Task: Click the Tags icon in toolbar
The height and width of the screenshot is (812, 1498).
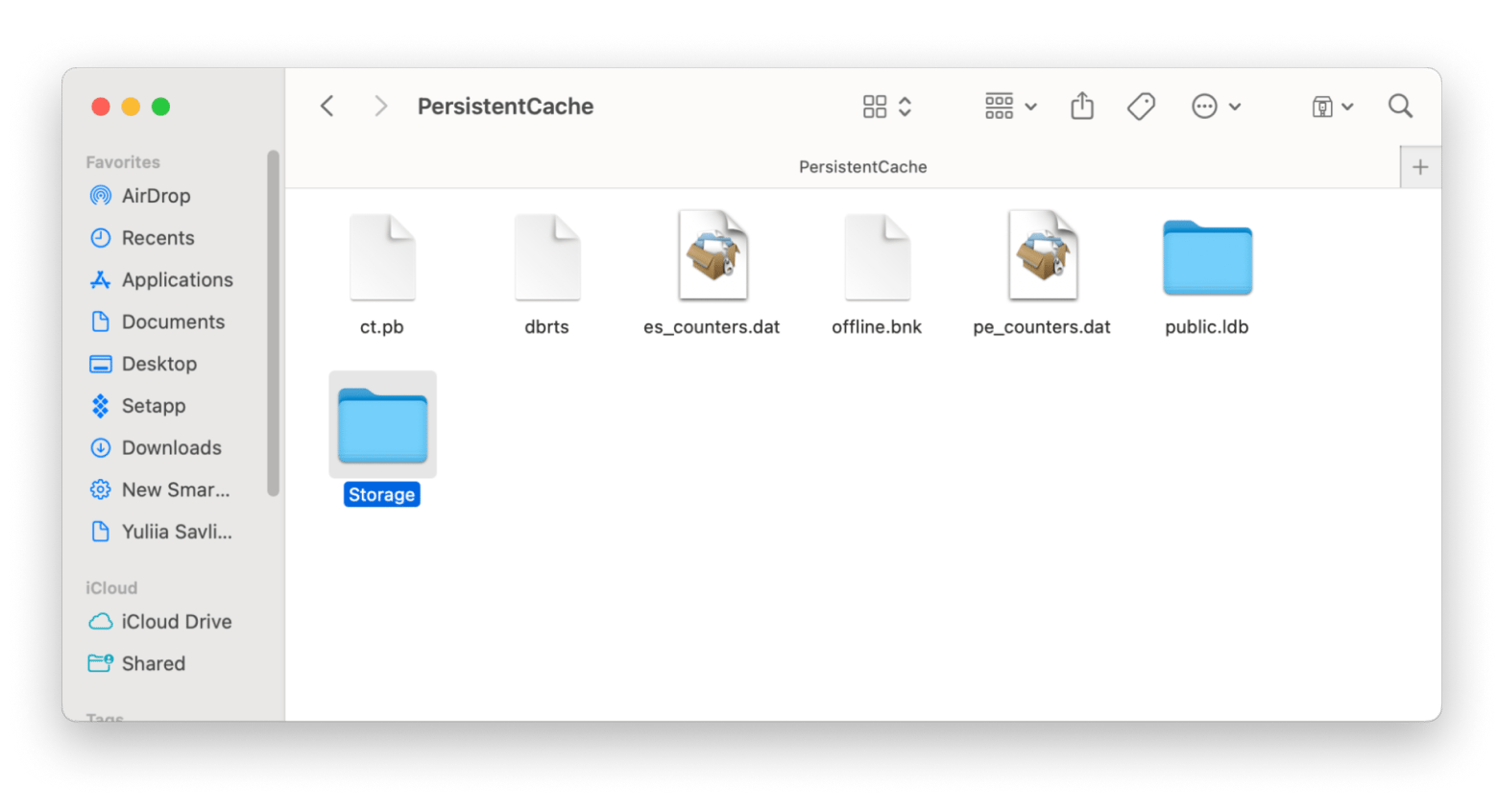Action: coord(1141,107)
